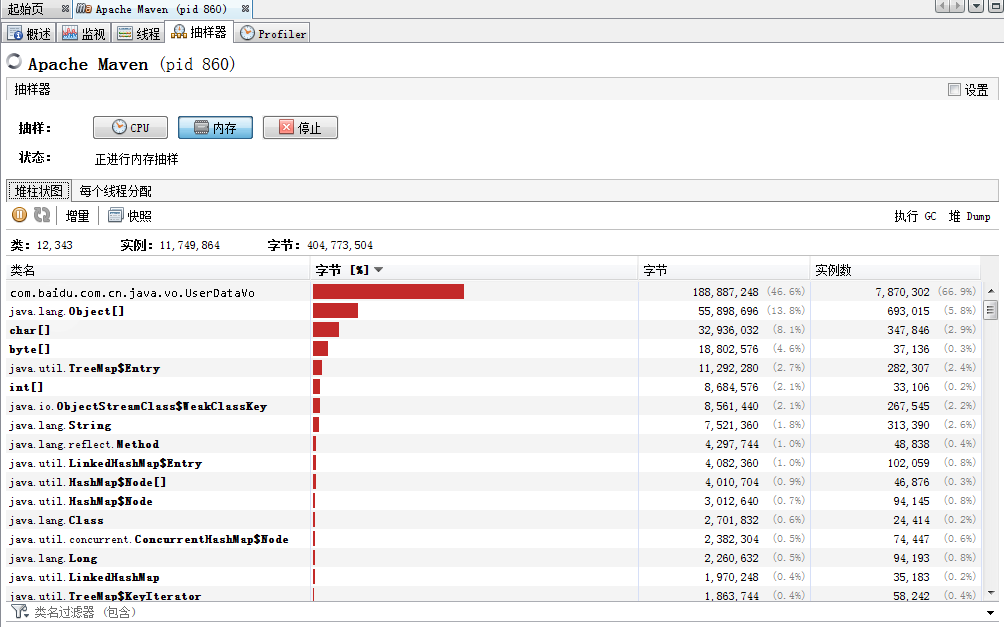Open the 监视 tab
Viewport: 1004px width, 627px height.
84,33
